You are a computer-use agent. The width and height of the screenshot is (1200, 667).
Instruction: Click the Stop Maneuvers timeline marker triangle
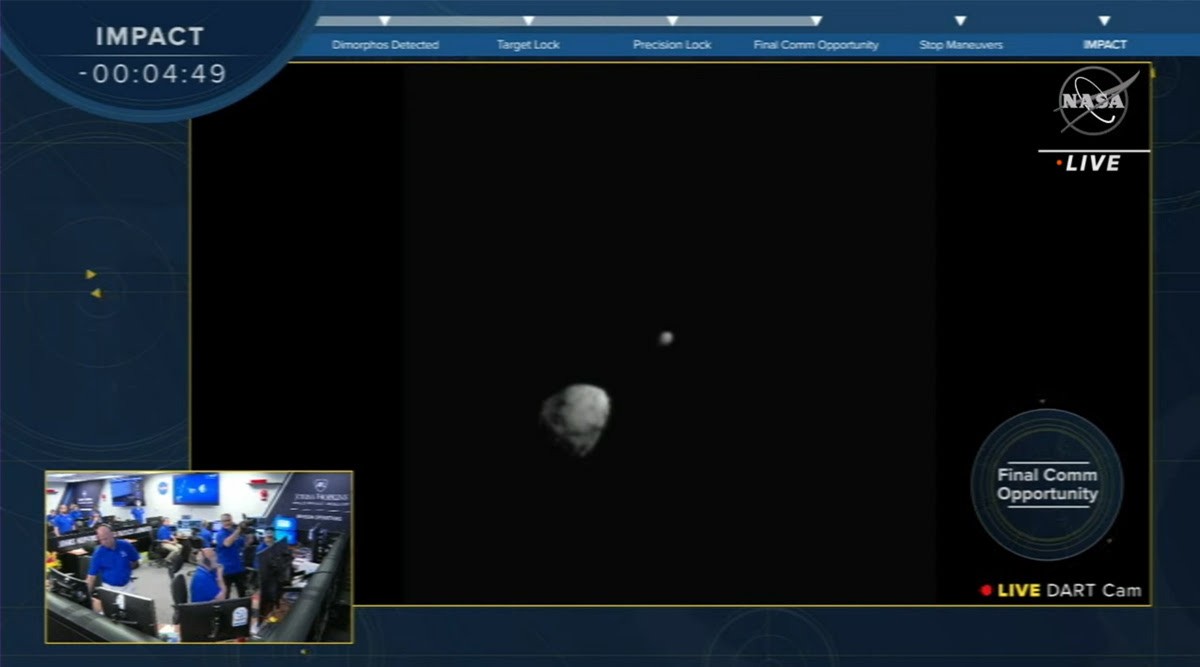point(960,21)
